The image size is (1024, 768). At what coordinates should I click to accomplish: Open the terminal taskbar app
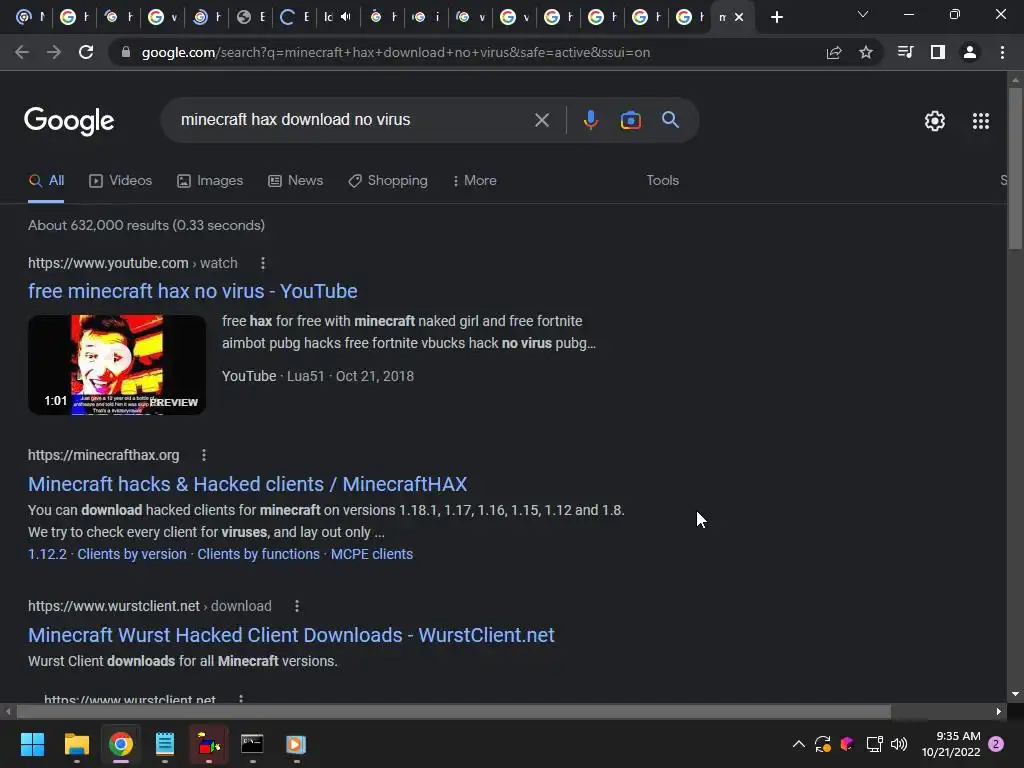252,744
